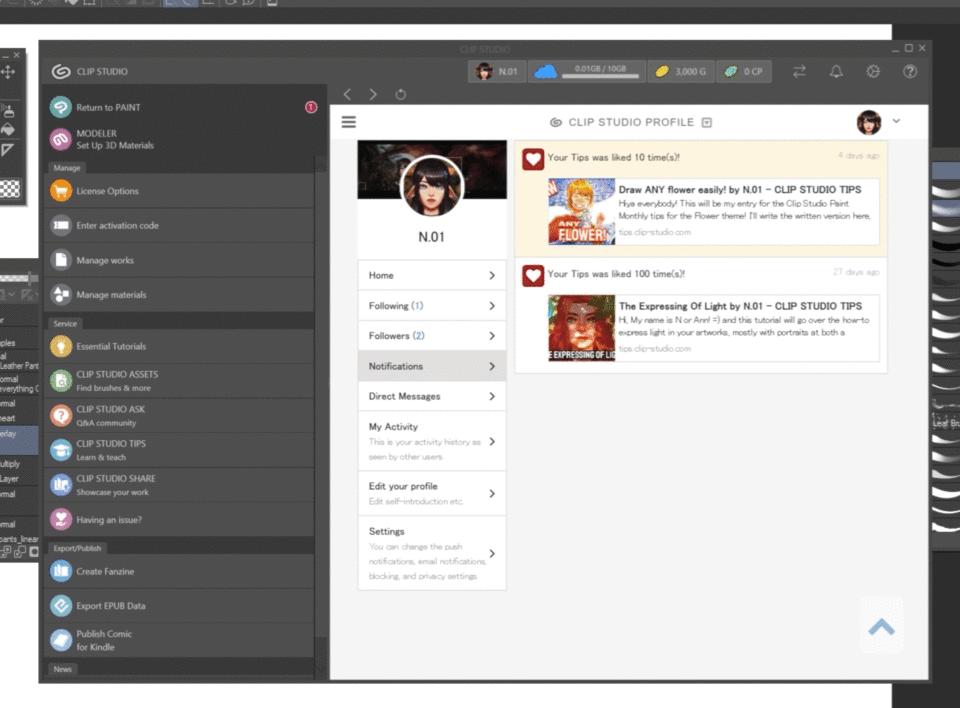Click the Expressing of Light thumbnail

[582, 328]
